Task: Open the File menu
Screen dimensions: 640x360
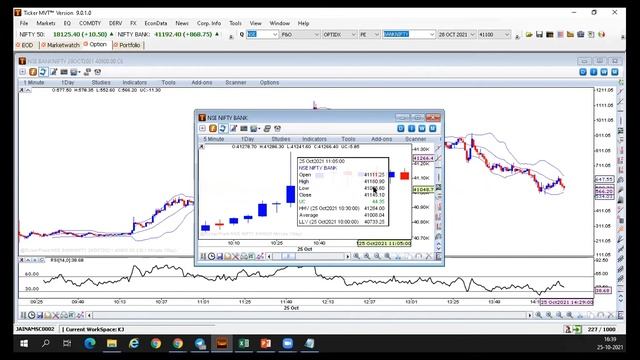Action: (x=24, y=23)
